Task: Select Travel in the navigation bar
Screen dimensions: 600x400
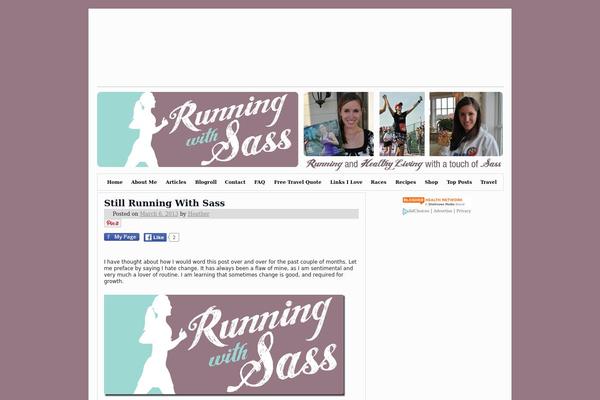Action: point(488,182)
